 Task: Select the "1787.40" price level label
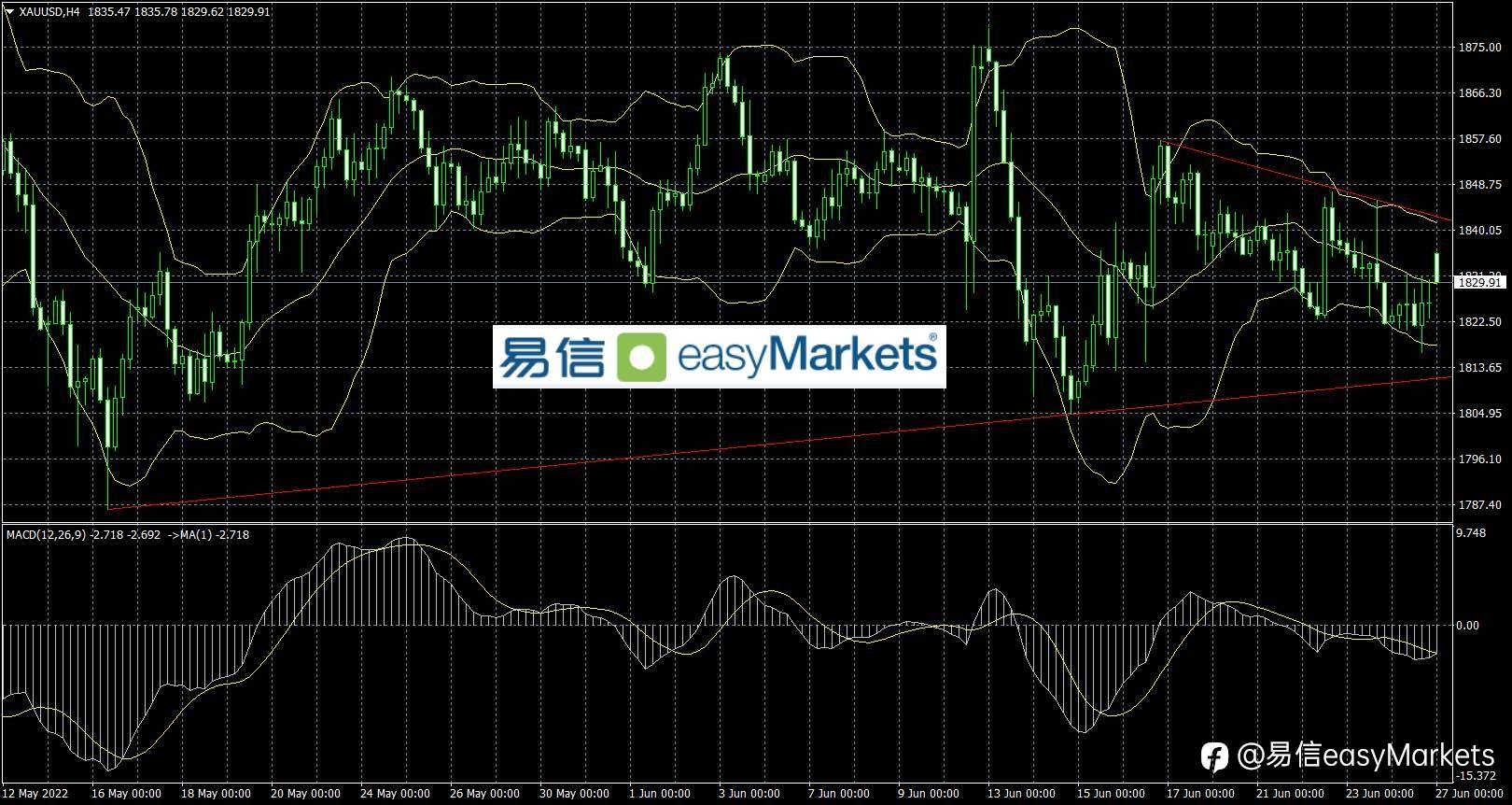(x=1479, y=505)
